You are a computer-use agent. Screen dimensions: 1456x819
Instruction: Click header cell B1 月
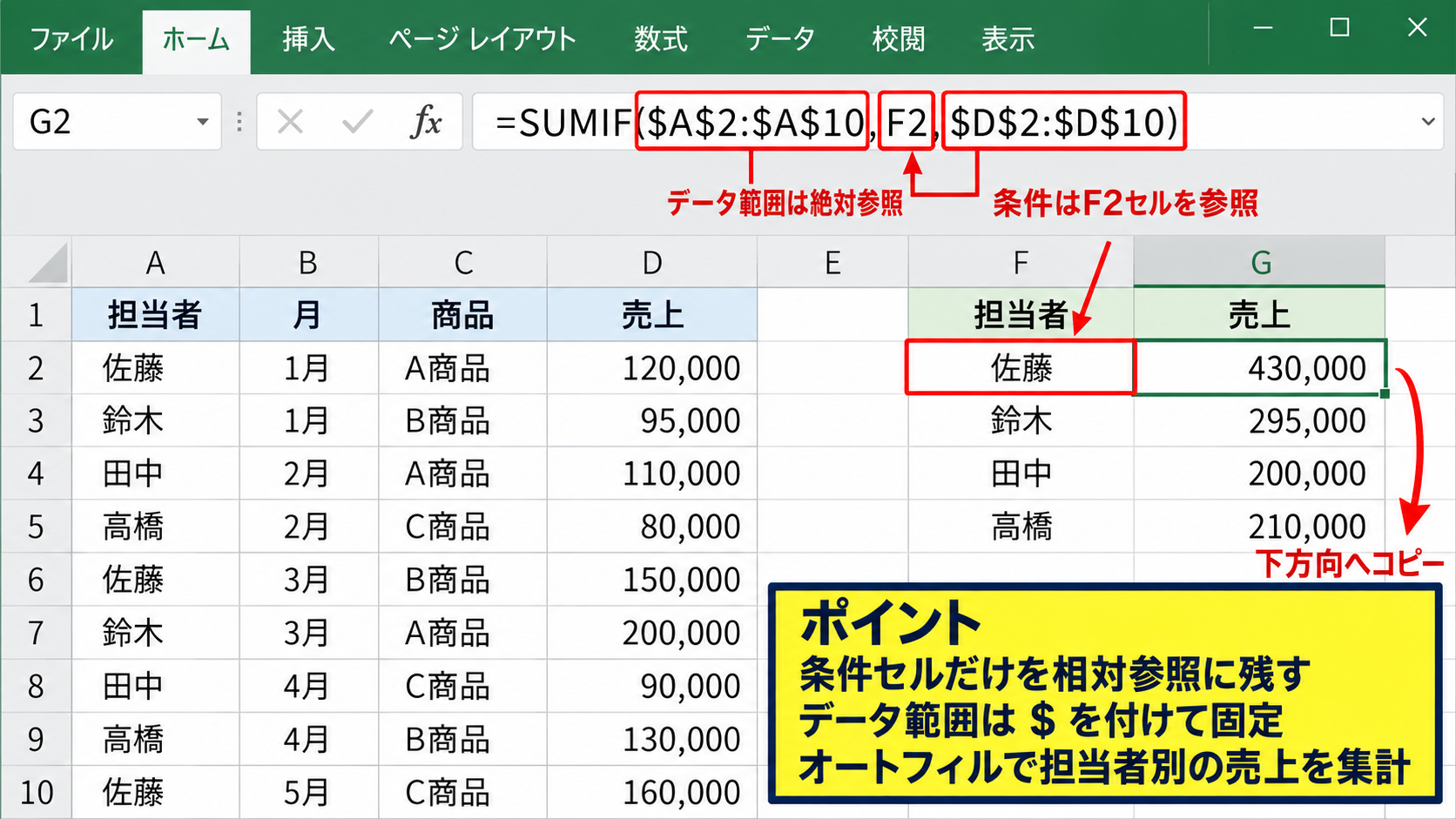point(308,314)
